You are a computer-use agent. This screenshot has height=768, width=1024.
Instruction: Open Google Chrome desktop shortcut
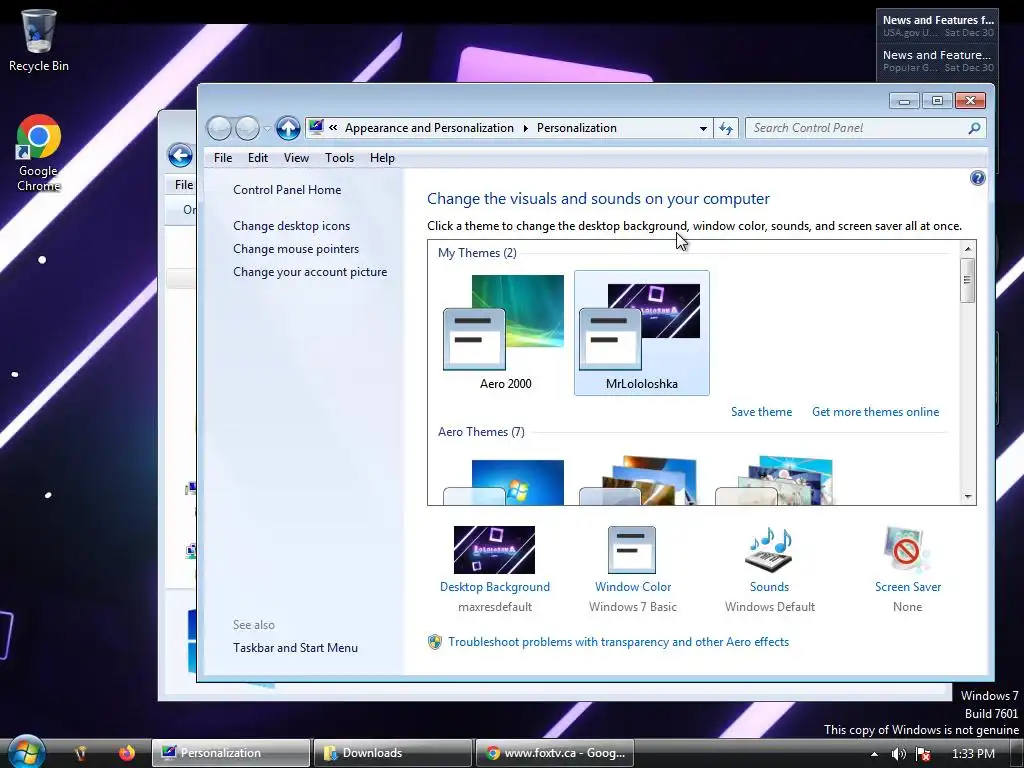click(39, 153)
